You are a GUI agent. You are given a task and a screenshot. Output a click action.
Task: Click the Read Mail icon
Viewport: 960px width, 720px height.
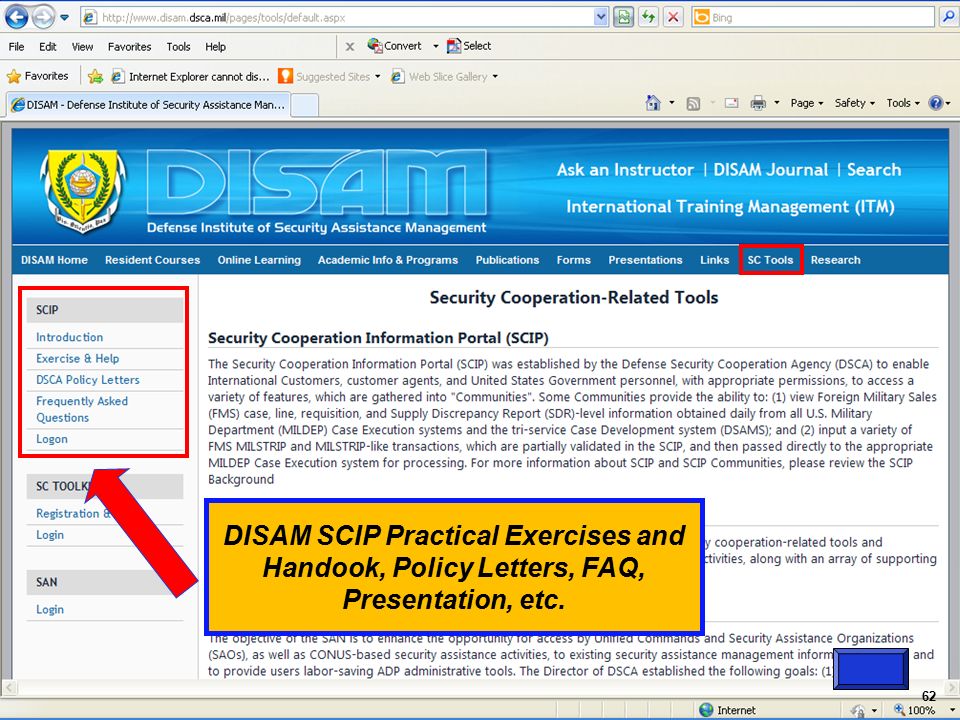pyautogui.click(x=731, y=103)
